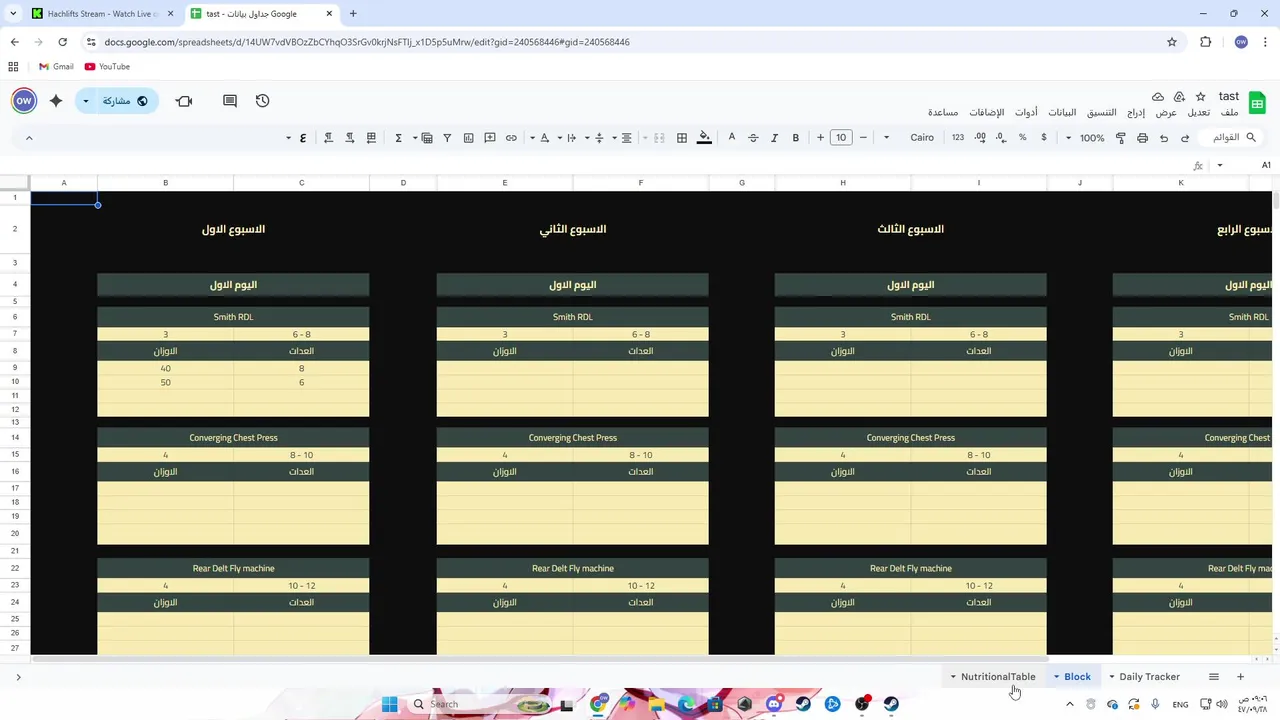Image resolution: width=1280 pixels, height=720 pixels.
Task: Open the Windows Start button
Action: click(389, 704)
